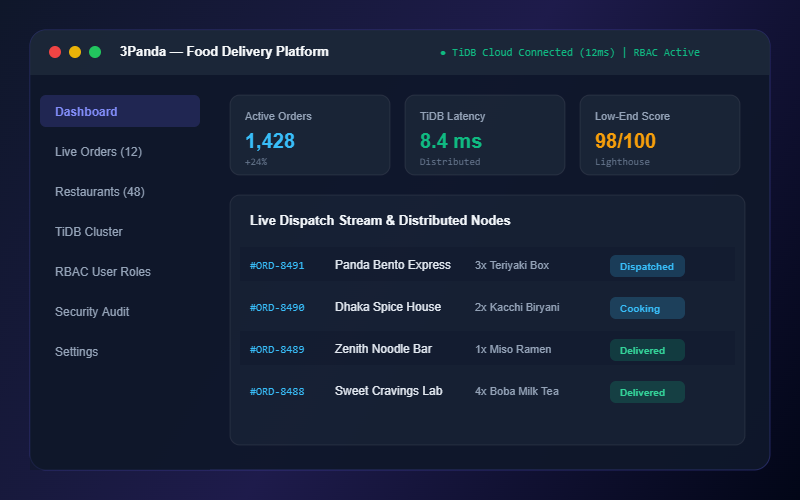Image resolution: width=800 pixels, height=500 pixels.
Task: Click the Lighthouse label under score
Action: click(x=622, y=162)
